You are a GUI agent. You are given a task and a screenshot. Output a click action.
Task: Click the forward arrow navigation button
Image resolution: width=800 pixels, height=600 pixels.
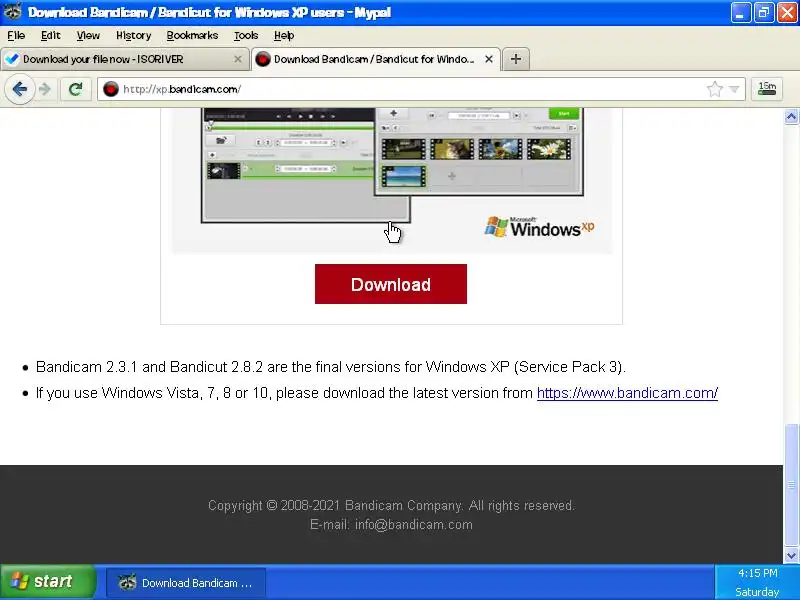pyautogui.click(x=45, y=89)
